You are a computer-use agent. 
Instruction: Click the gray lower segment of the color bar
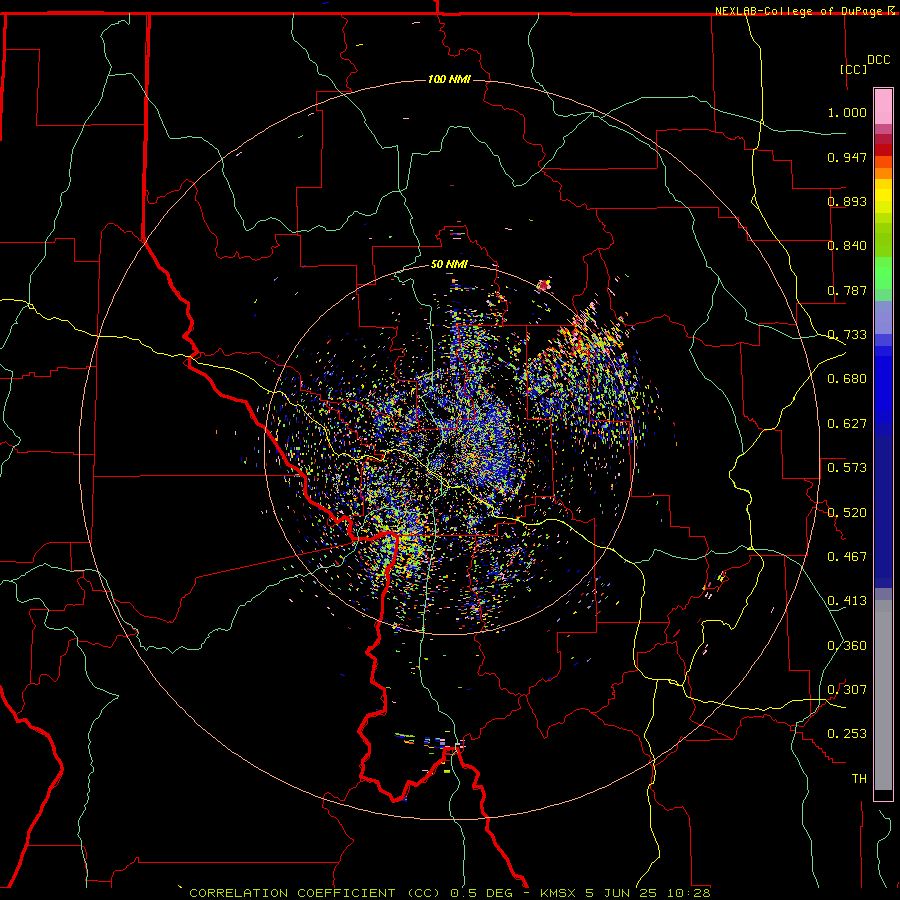pyautogui.click(x=883, y=695)
